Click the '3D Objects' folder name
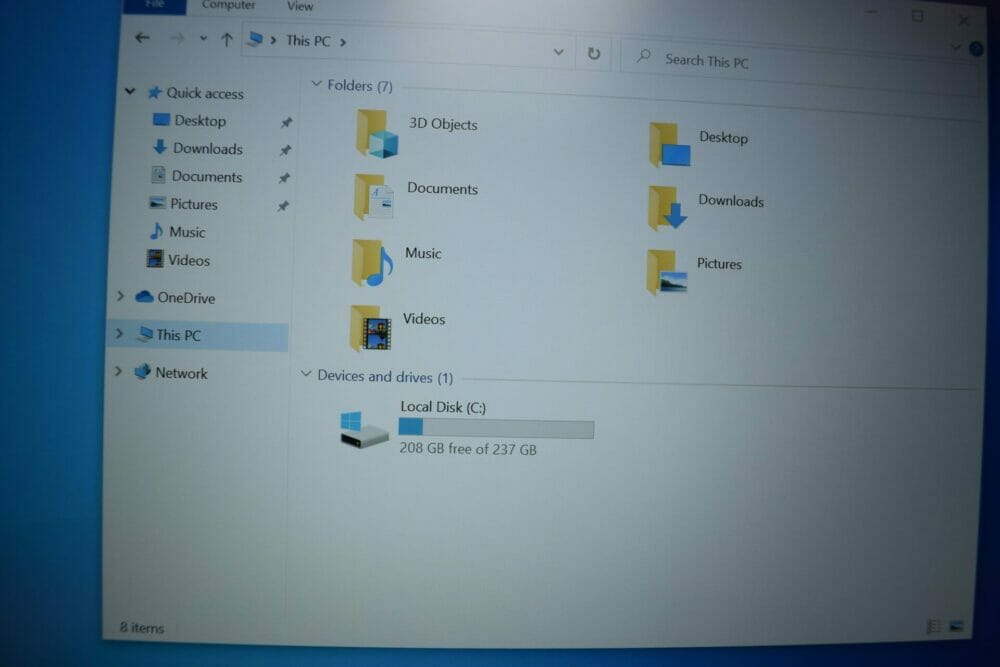1000x667 pixels. click(443, 124)
